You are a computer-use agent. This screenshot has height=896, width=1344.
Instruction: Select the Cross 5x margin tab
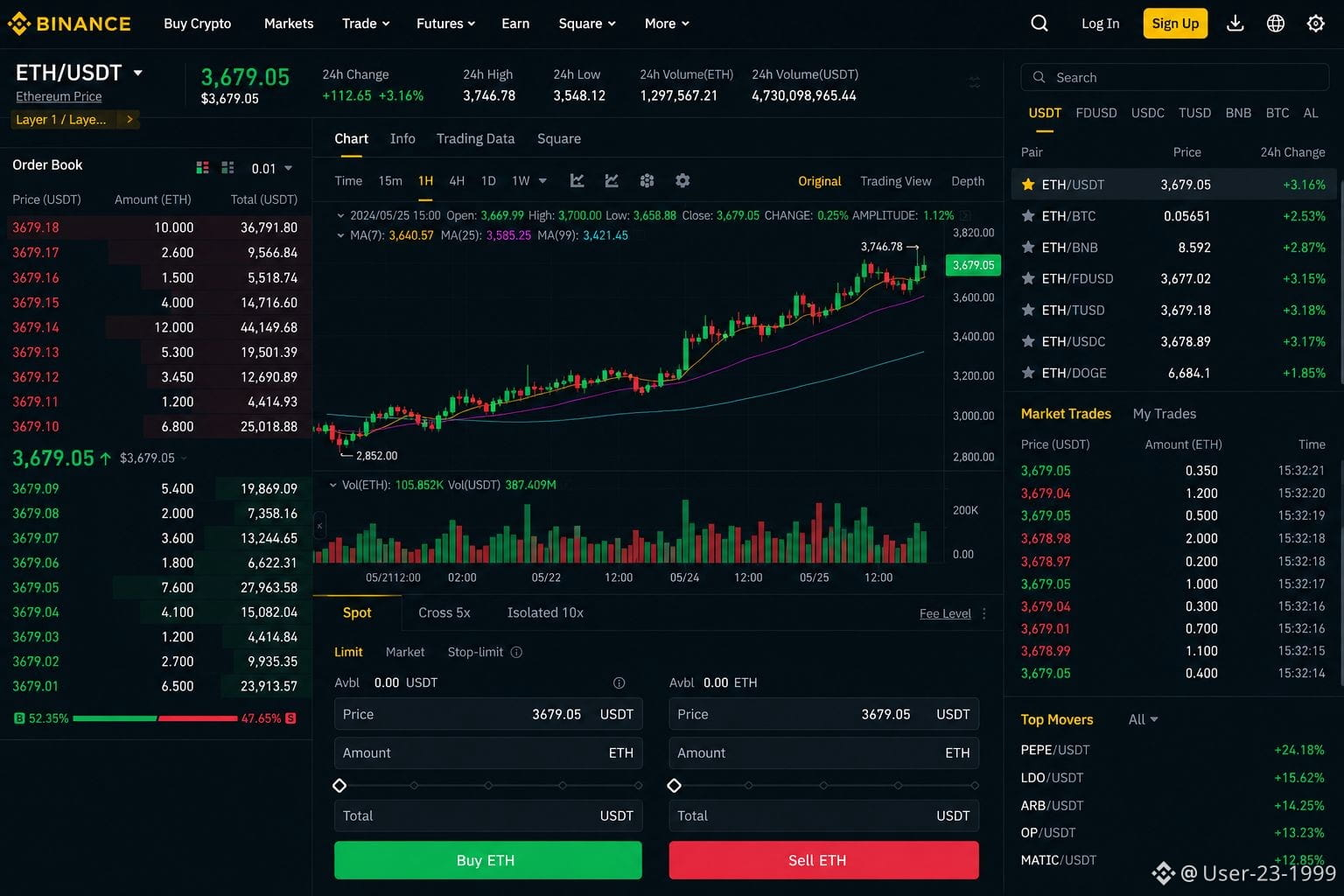(444, 612)
